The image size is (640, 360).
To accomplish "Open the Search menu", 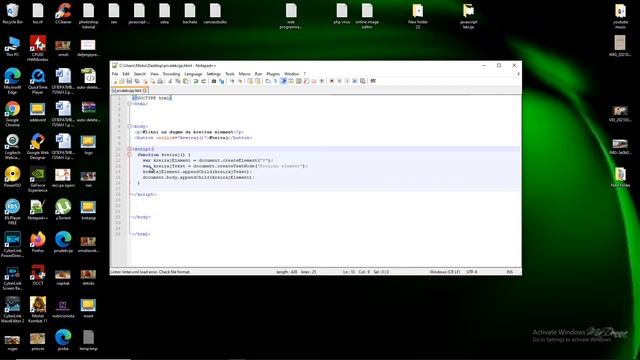I will [140, 74].
